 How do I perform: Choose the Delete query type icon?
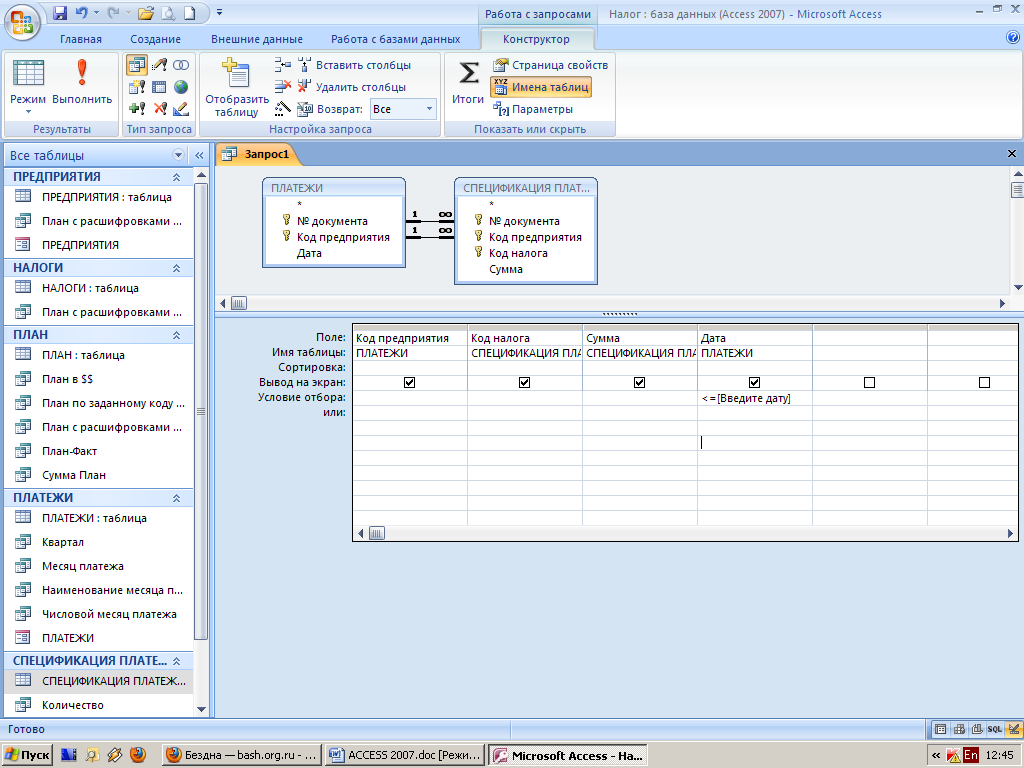coord(159,108)
